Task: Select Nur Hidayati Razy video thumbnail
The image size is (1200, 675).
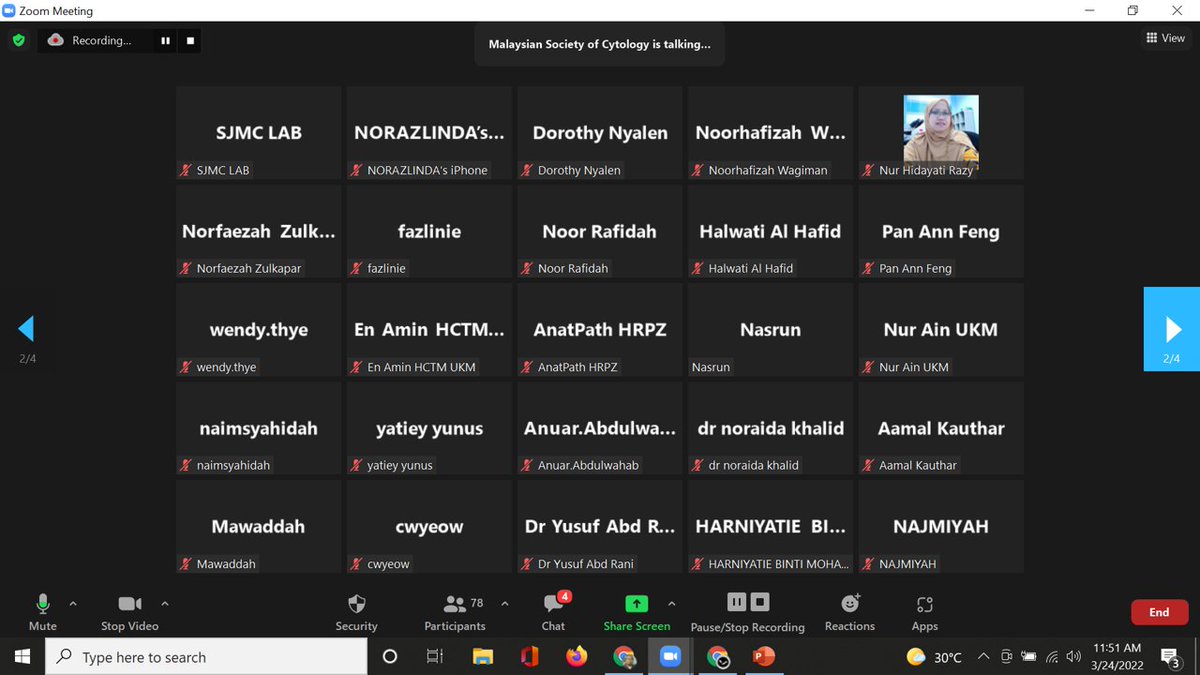Action: tap(941, 132)
